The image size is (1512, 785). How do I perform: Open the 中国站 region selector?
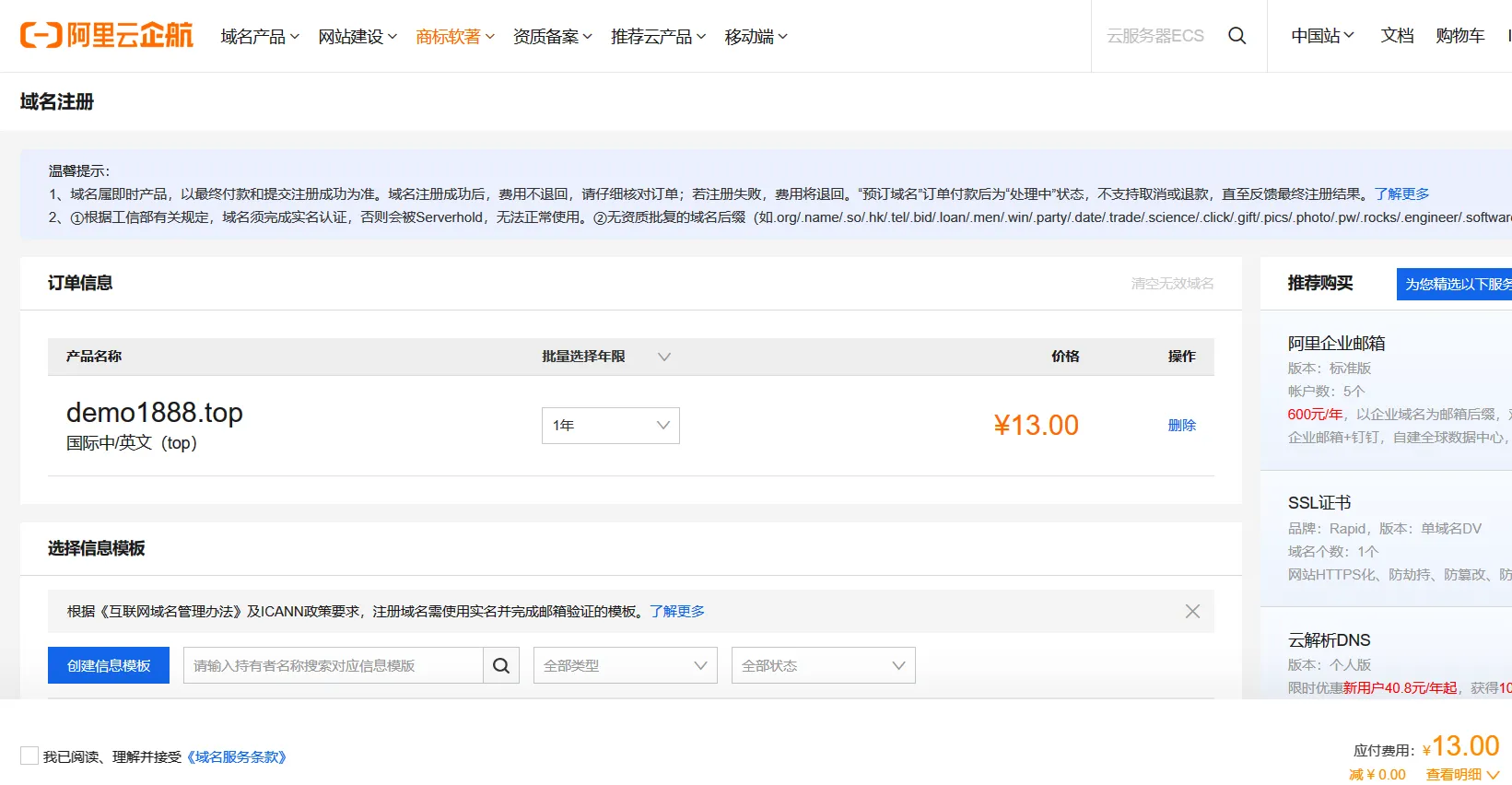(1322, 36)
